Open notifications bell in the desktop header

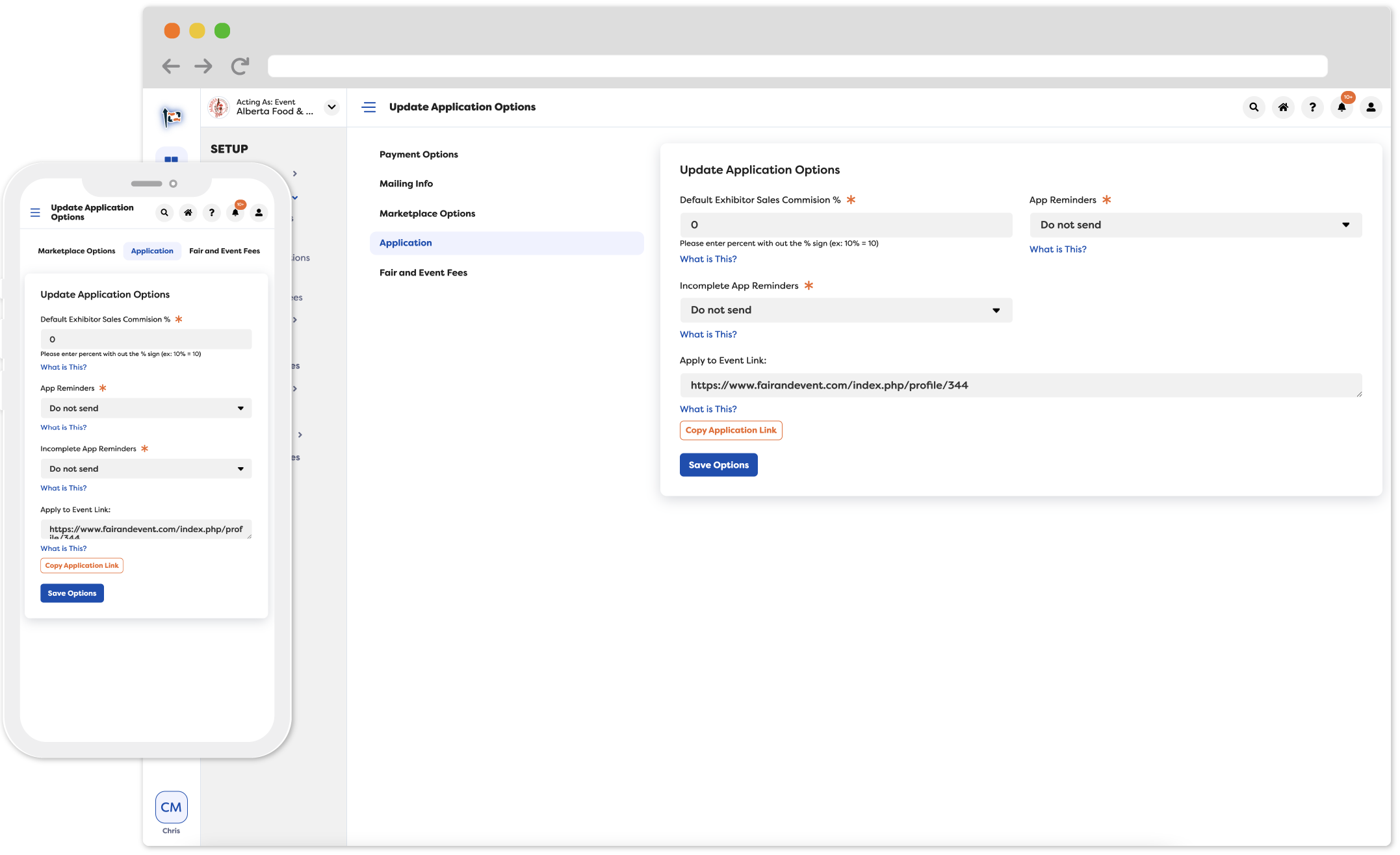[1342, 107]
